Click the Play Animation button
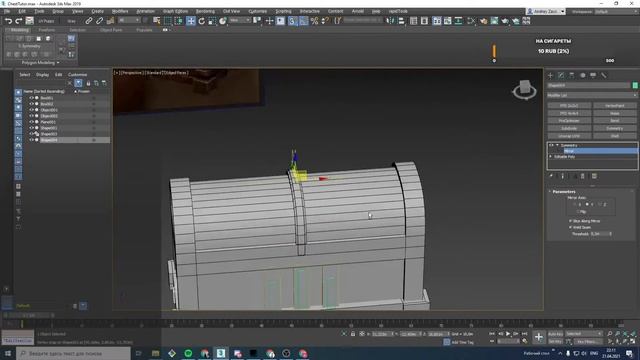 [x=508, y=334]
